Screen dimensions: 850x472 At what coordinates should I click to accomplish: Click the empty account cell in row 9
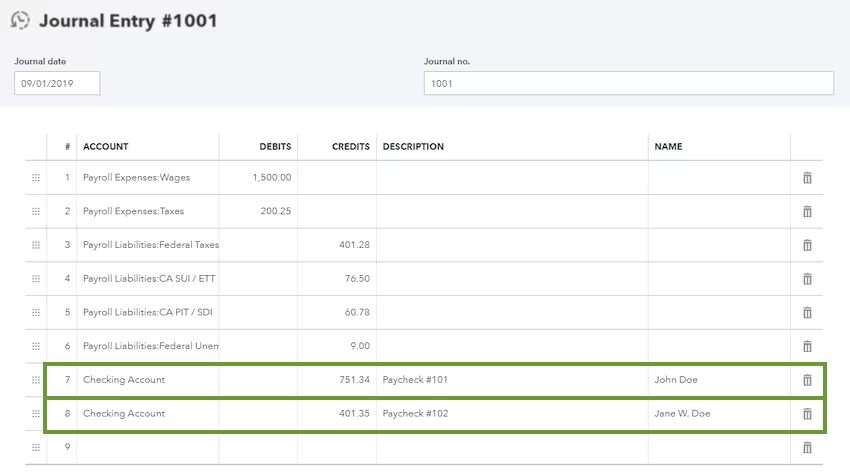click(148, 447)
